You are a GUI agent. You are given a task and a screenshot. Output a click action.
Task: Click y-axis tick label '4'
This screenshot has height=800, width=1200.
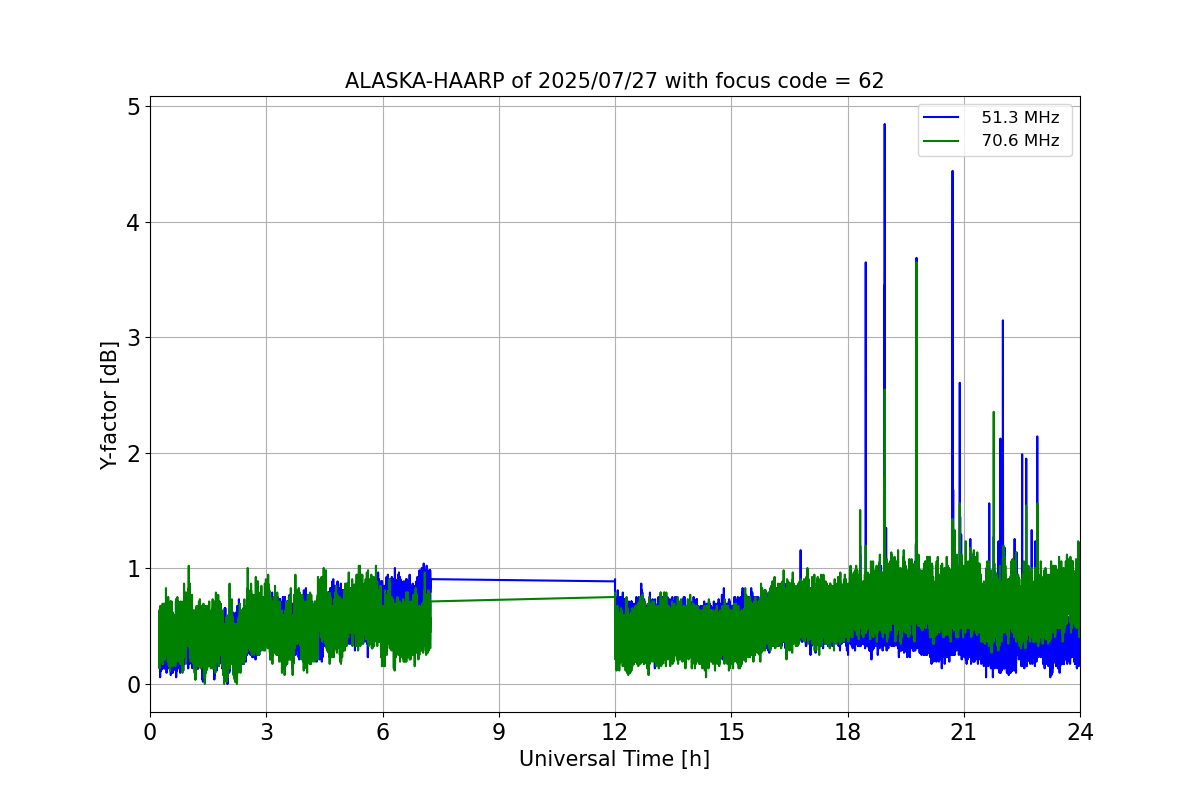[134, 222]
